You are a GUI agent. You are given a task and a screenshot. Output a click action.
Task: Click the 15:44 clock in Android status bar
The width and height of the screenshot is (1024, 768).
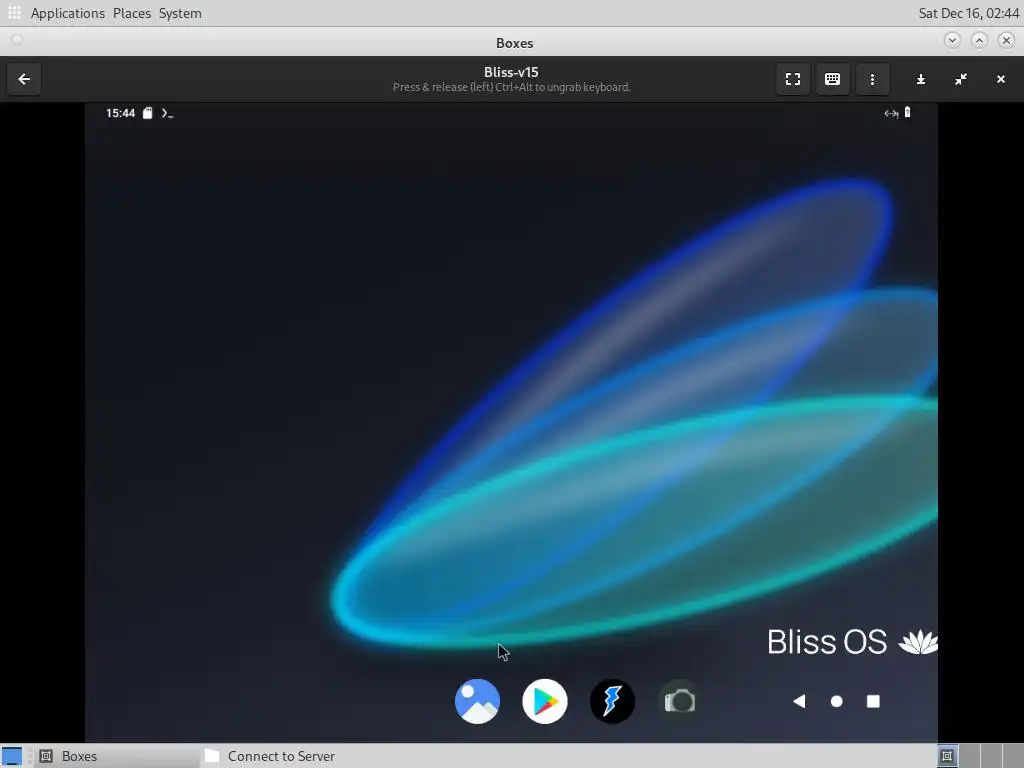click(121, 113)
